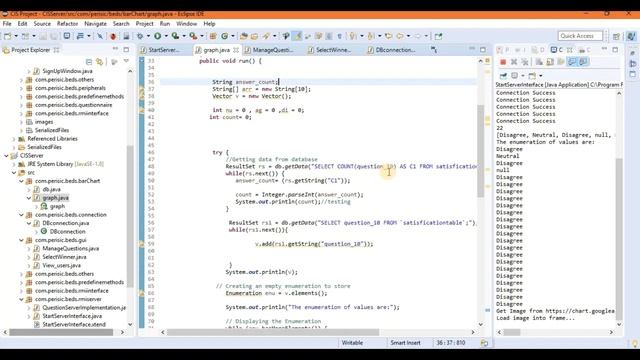This screenshot has height=360, width=640.
Task: Open the Open Console dropdown arrow
Action: [540, 76]
